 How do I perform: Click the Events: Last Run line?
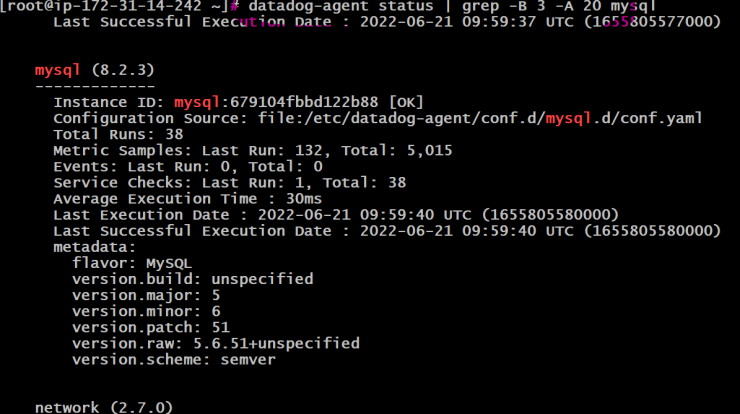click(188, 167)
